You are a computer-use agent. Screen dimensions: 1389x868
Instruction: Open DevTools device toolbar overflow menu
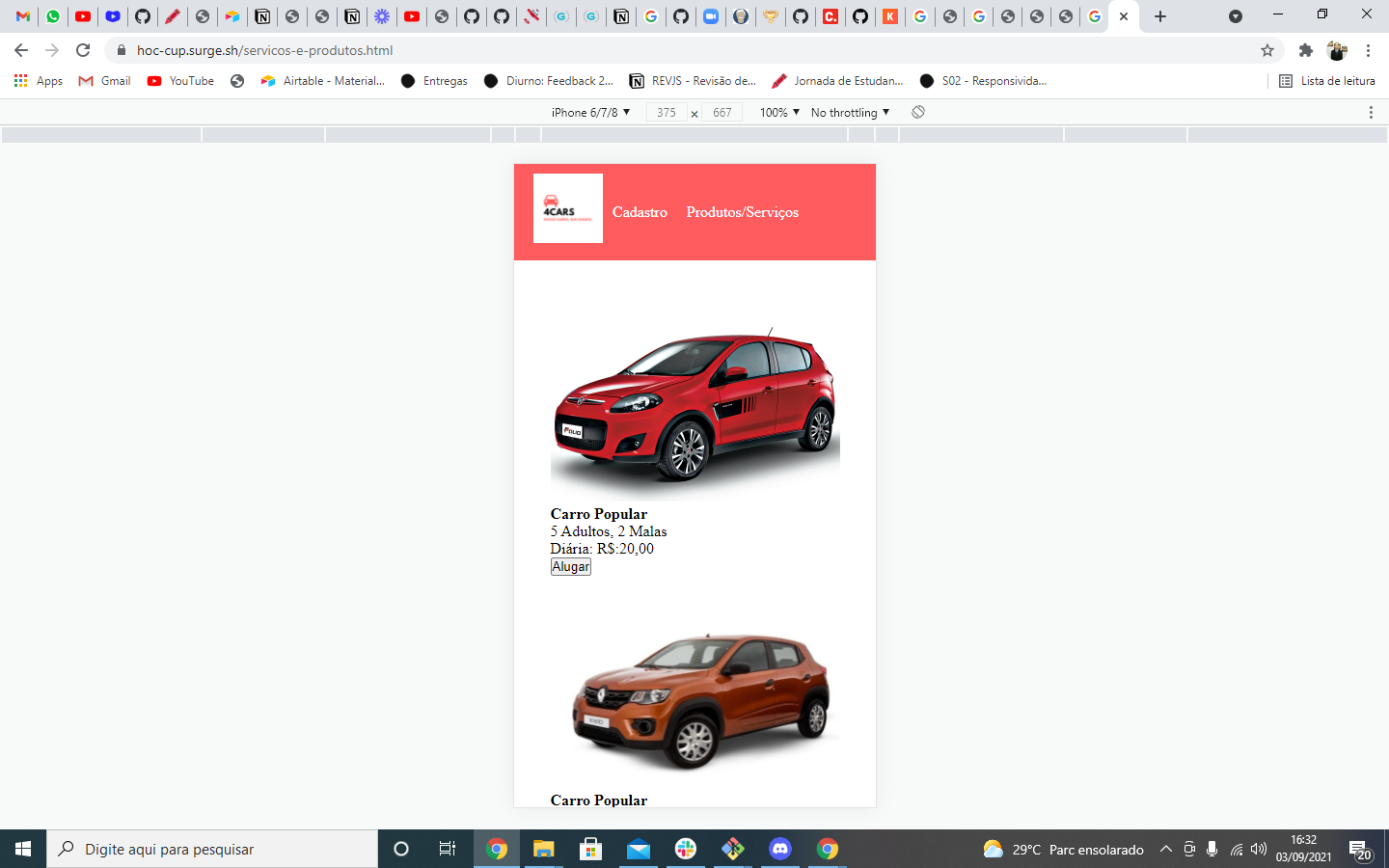point(1372,112)
